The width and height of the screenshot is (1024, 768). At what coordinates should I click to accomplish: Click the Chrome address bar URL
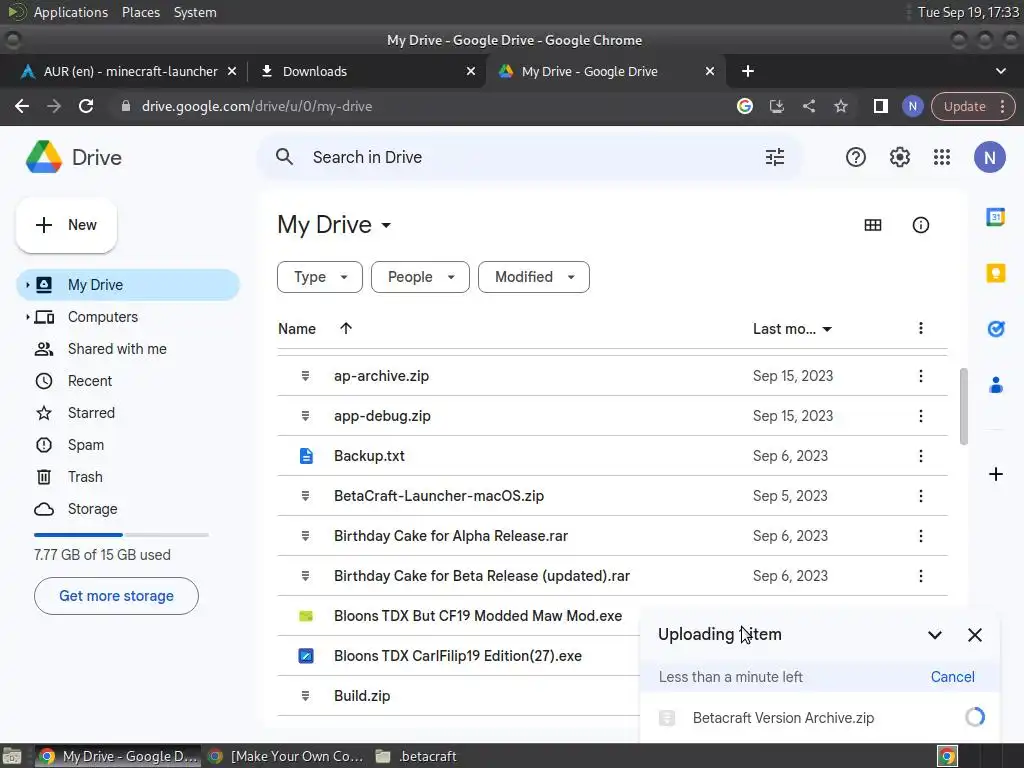(257, 106)
